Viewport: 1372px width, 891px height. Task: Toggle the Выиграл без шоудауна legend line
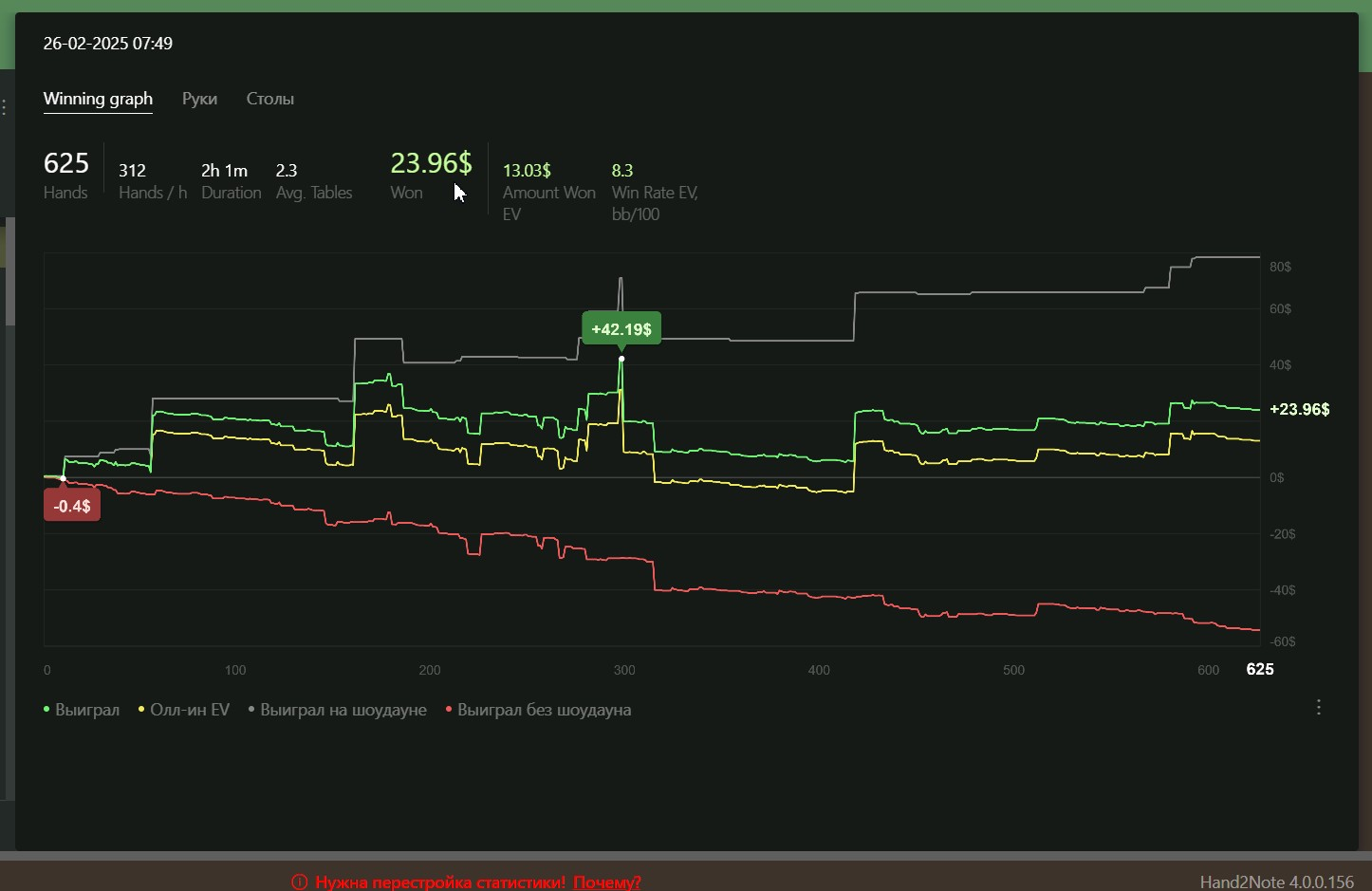538,710
